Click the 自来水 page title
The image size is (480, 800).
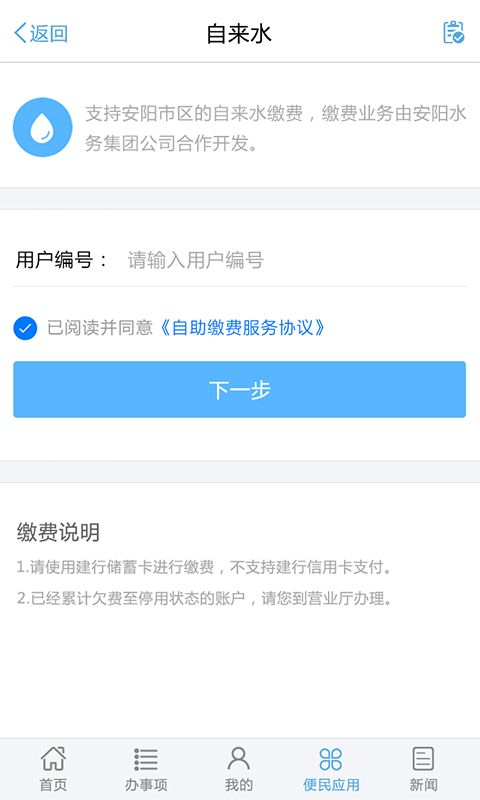pyautogui.click(x=239, y=34)
